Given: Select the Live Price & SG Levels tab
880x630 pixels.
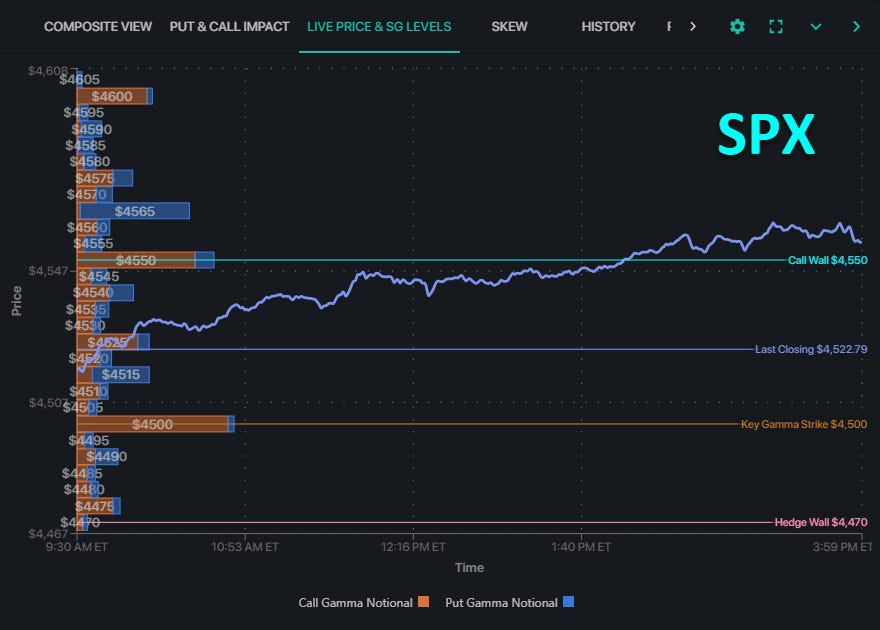Looking at the screenshot, I should click(x=379, y=27).
